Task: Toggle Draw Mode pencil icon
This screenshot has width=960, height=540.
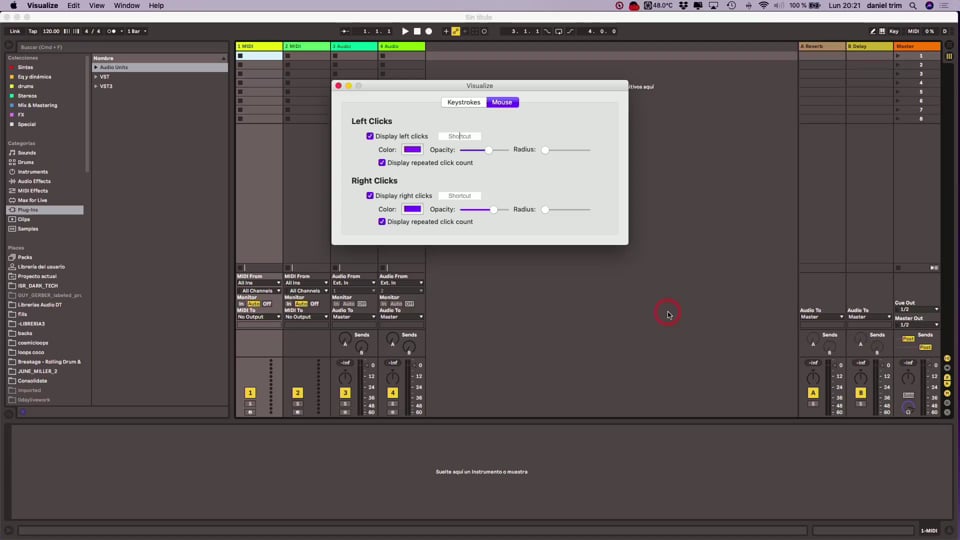Action: [x=872, y=31]
